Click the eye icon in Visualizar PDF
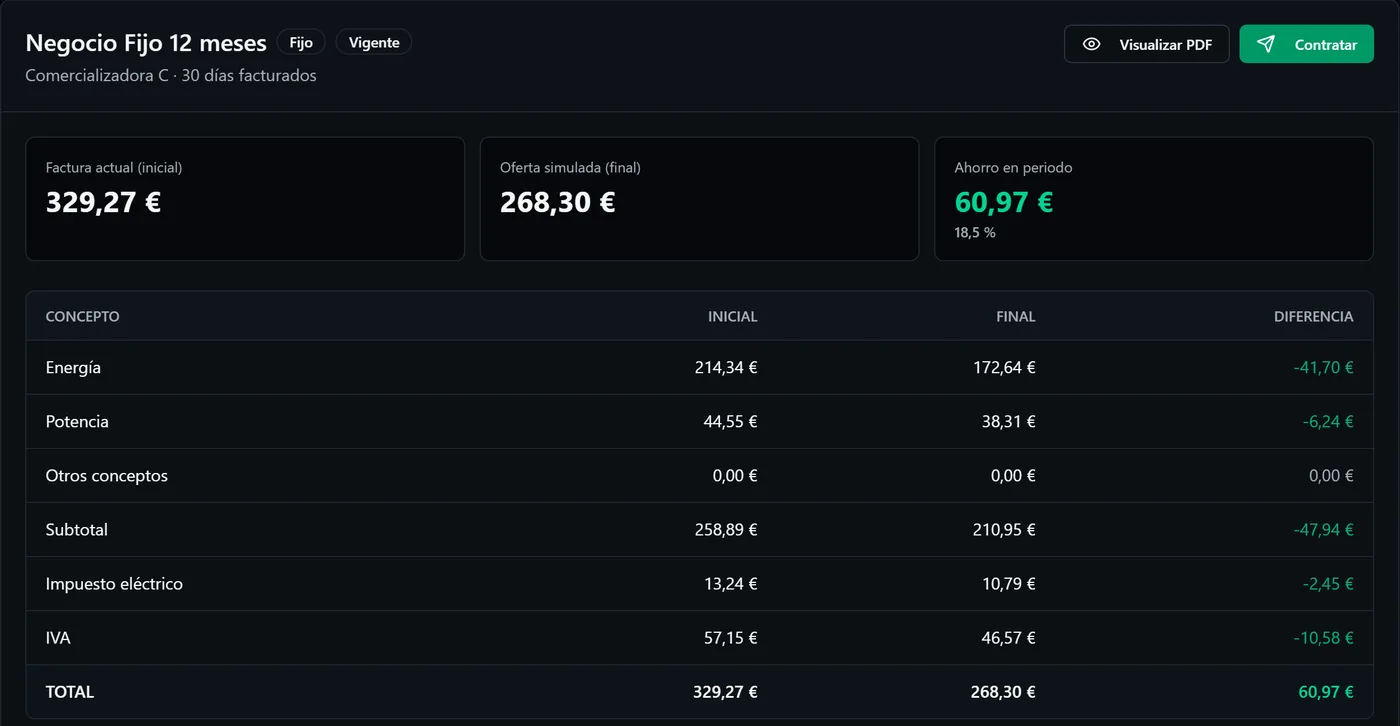Screen dimensions: 1400x726 tap(1092, 44)
